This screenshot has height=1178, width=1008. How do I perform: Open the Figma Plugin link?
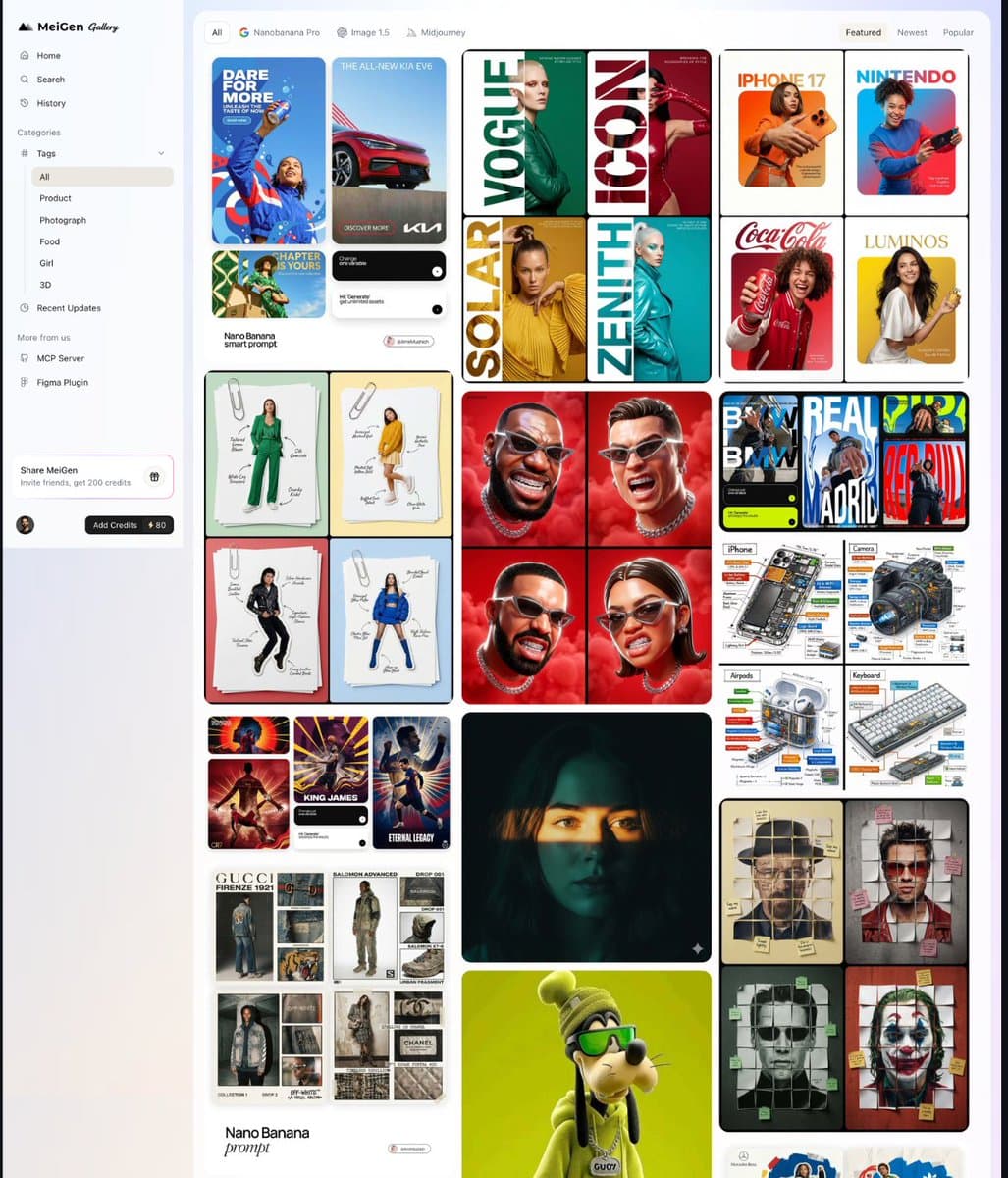[x=61, y=382]
